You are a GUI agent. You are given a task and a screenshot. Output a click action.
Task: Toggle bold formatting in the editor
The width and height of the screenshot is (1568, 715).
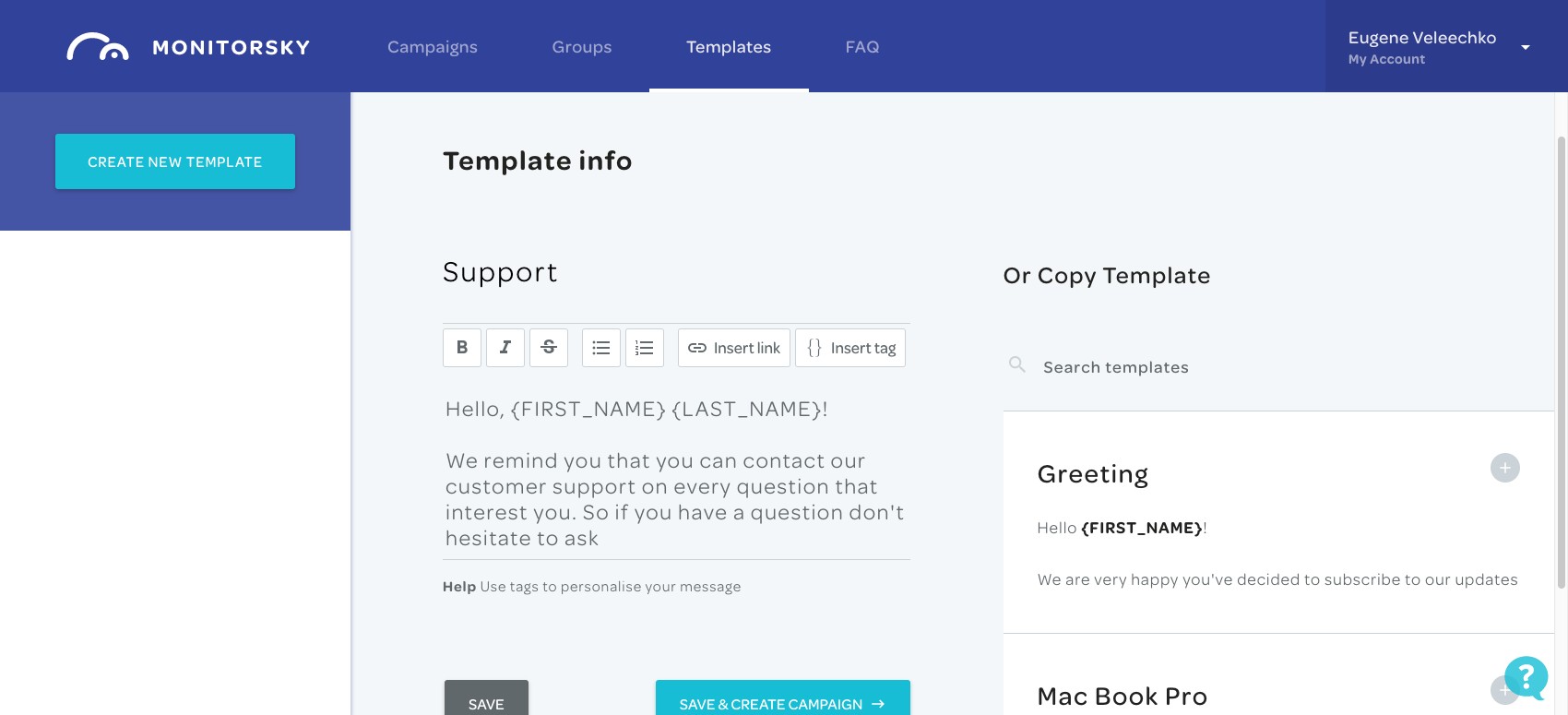[462, 348]
